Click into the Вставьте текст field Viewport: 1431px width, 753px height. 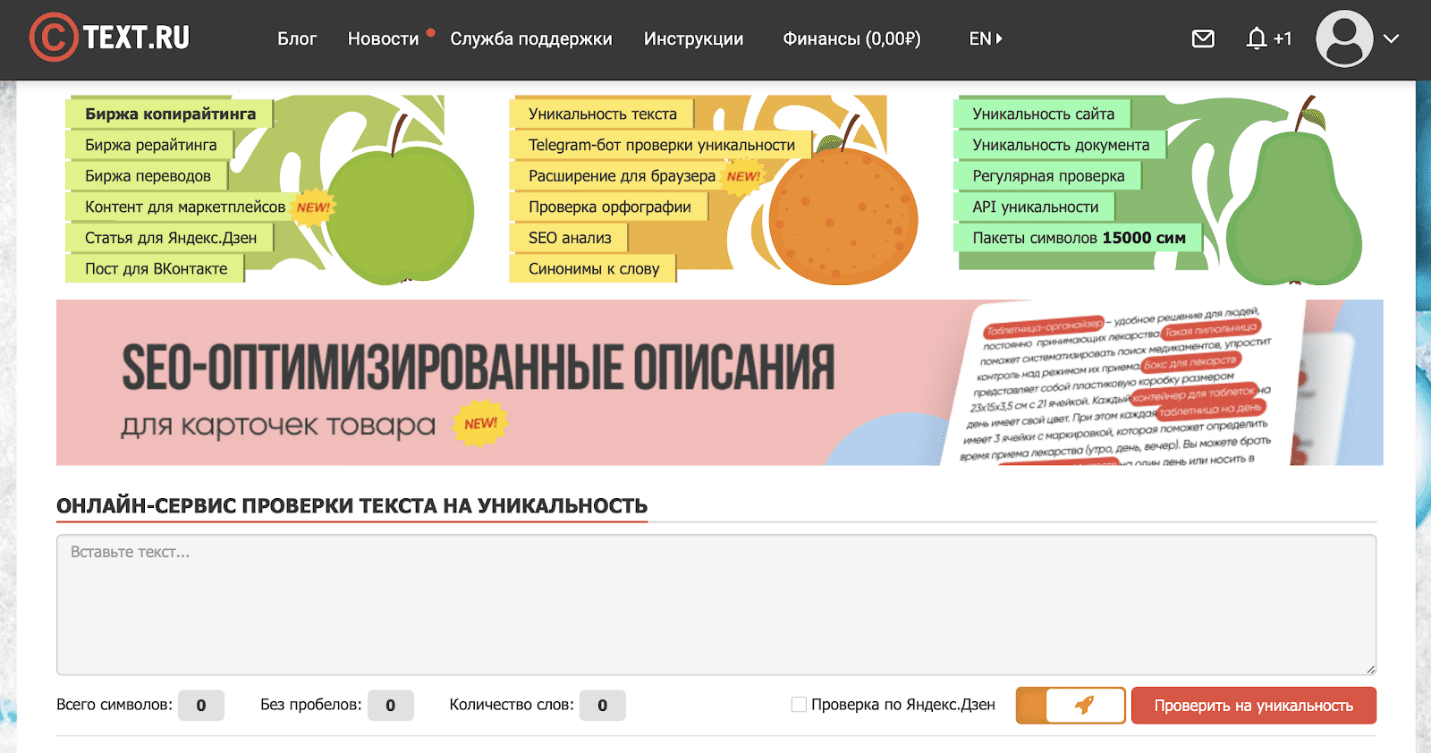pos(715,605)
